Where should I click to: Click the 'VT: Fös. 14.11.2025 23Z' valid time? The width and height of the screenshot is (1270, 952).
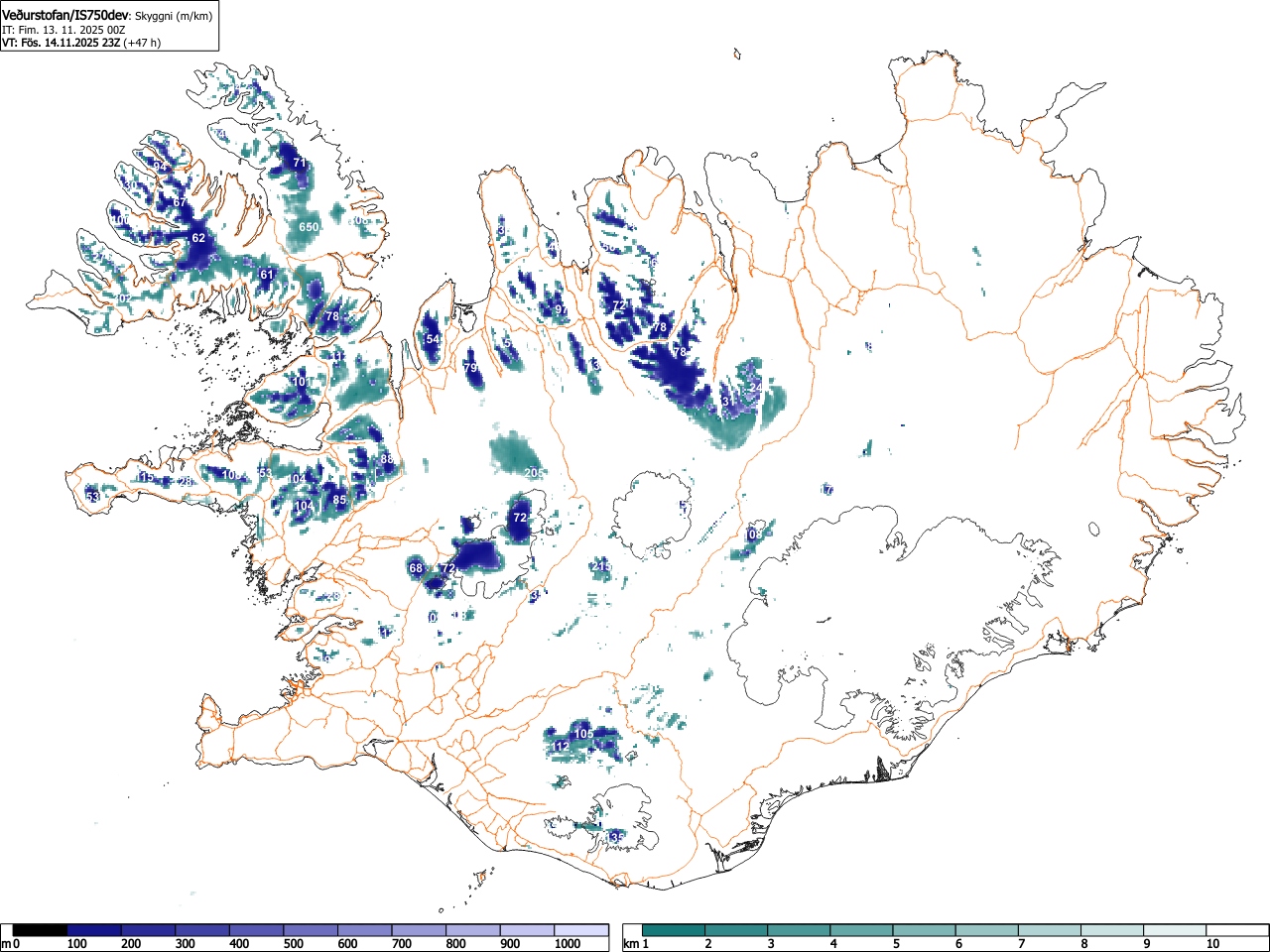pos(61,43)
